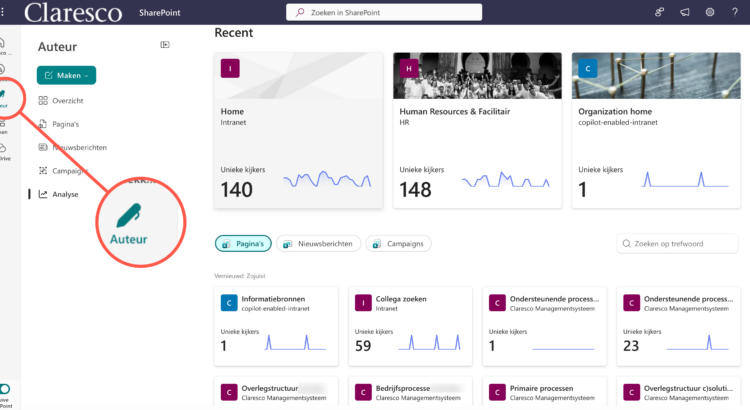Select the Campaigns filter tab
This screenshot has width=750, height=410.
click(398, 244)
